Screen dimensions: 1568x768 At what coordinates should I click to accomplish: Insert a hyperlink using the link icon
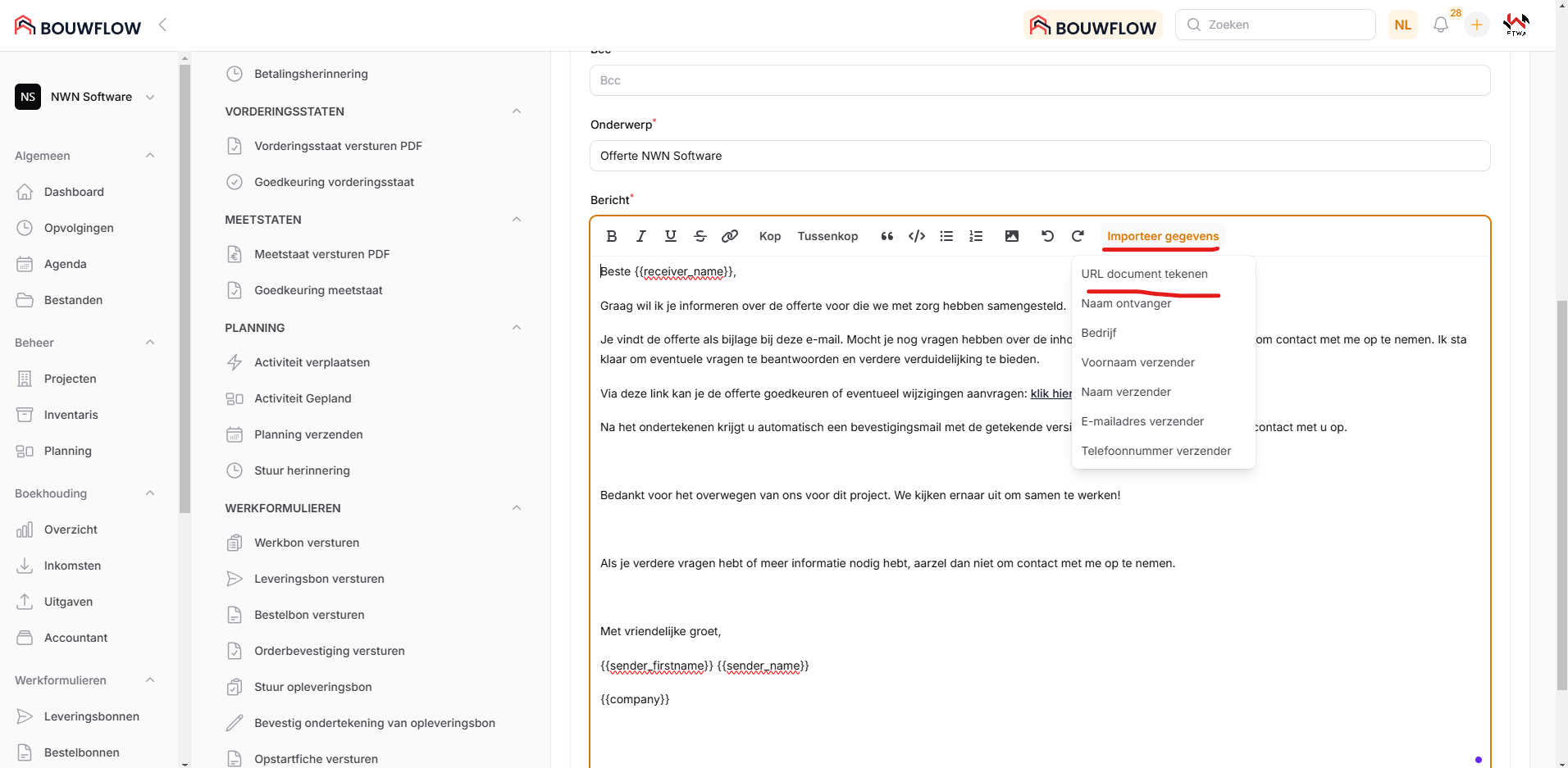point(729,236)
